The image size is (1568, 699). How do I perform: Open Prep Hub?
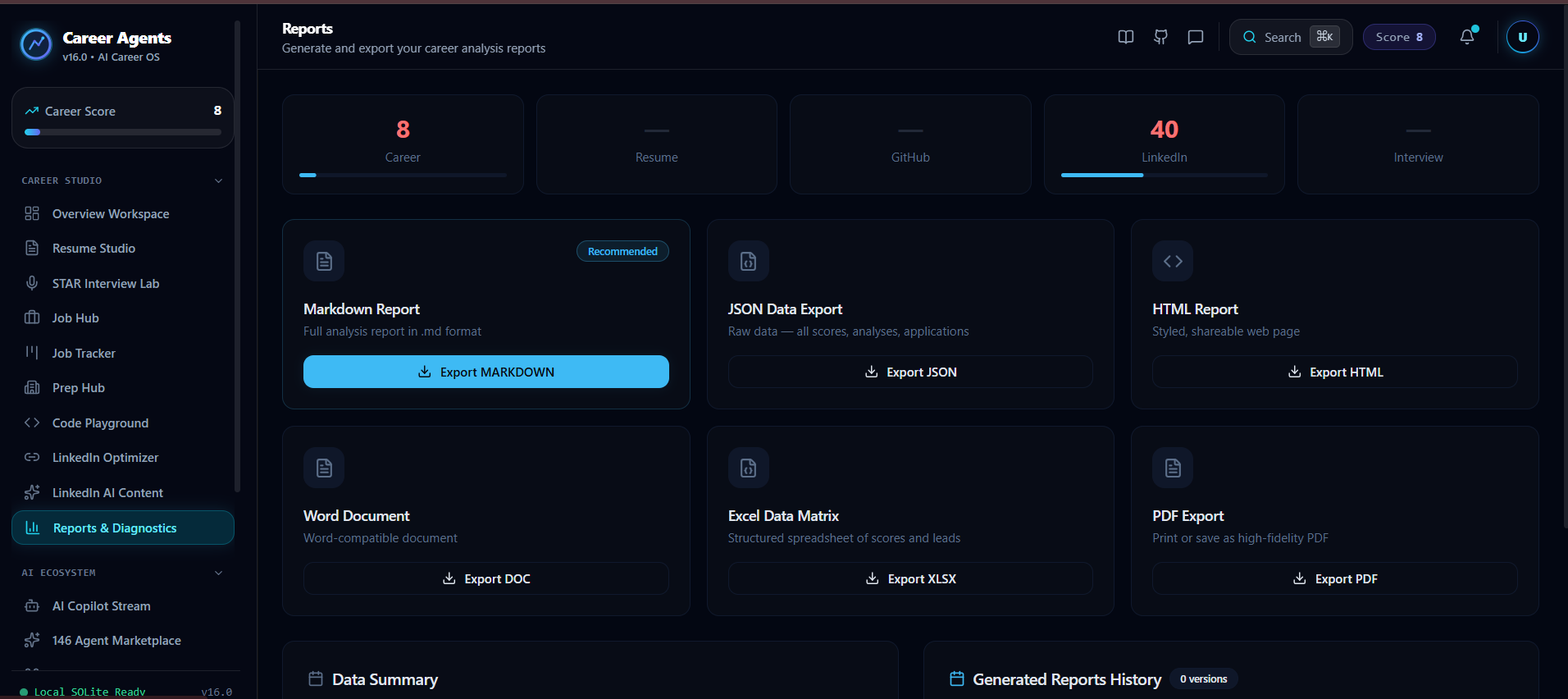123,387
